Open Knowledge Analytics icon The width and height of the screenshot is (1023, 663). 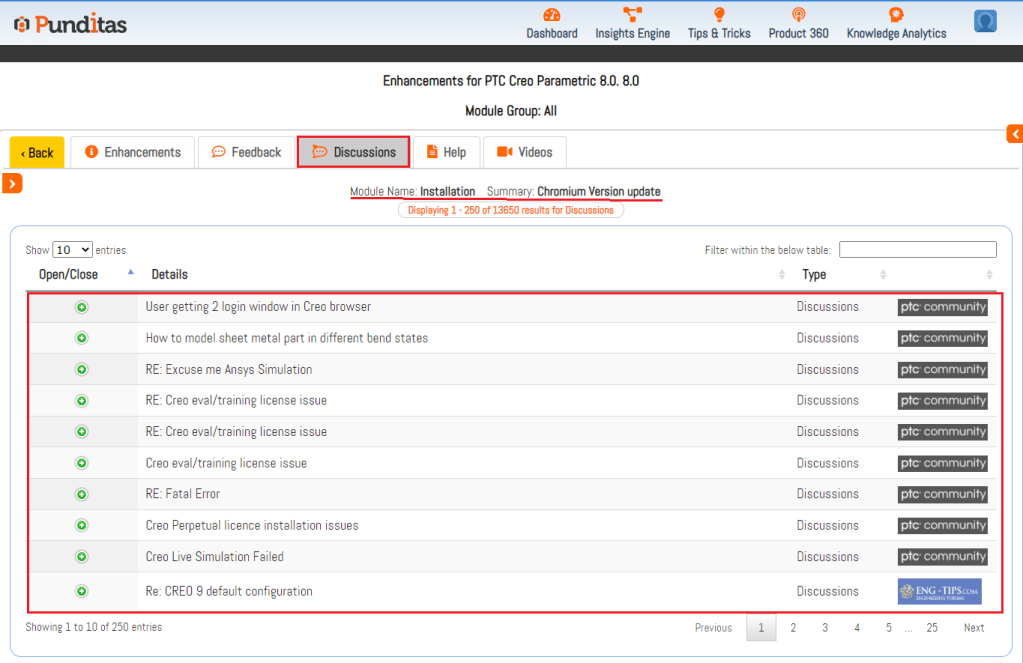(896, 15)
